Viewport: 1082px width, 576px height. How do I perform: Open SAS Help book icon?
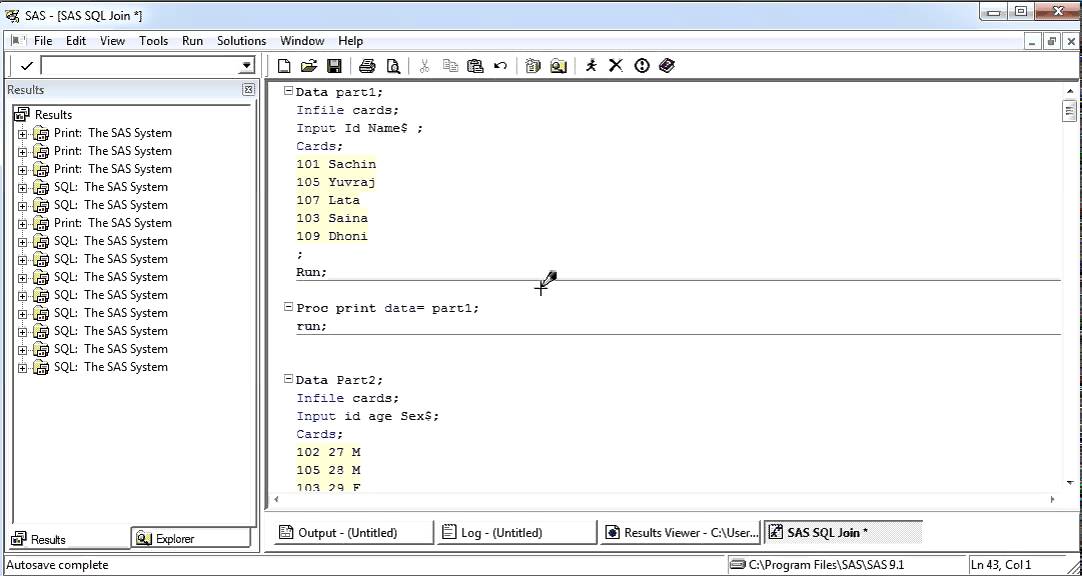coord(667,66)
